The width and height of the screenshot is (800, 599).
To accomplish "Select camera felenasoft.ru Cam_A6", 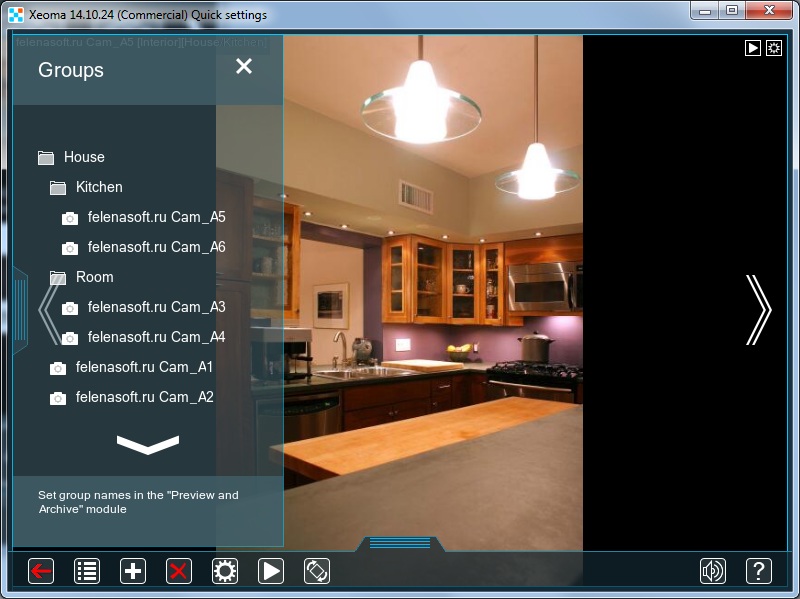I will tap(143, 247).
